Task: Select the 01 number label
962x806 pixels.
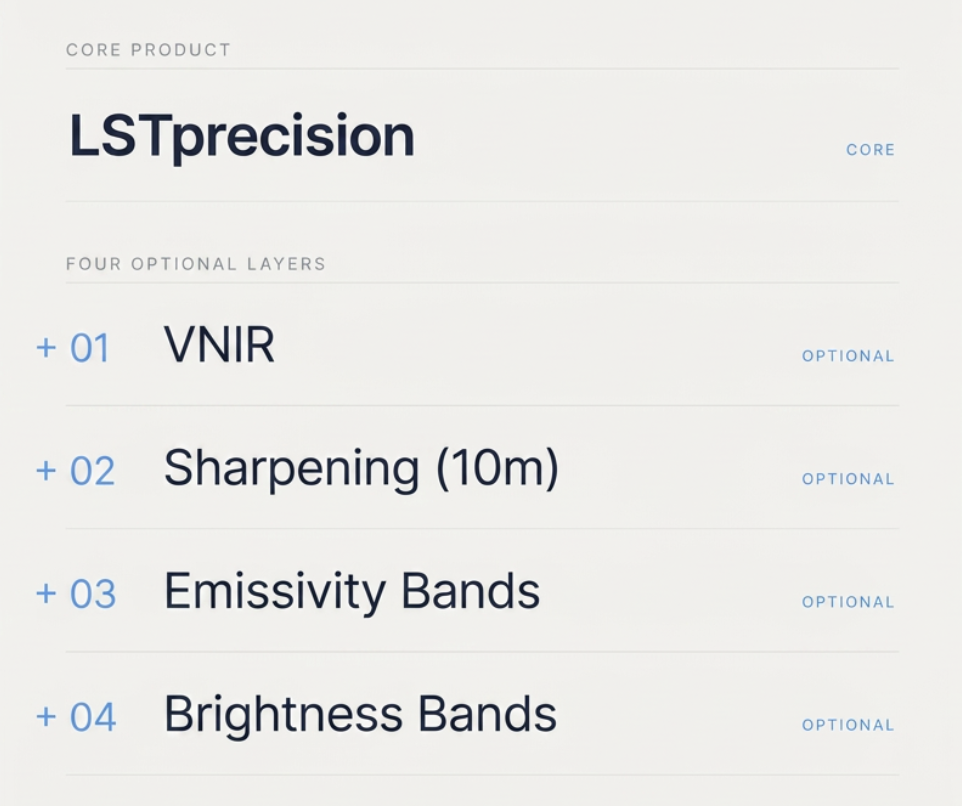Action: (x=90, y=348)
